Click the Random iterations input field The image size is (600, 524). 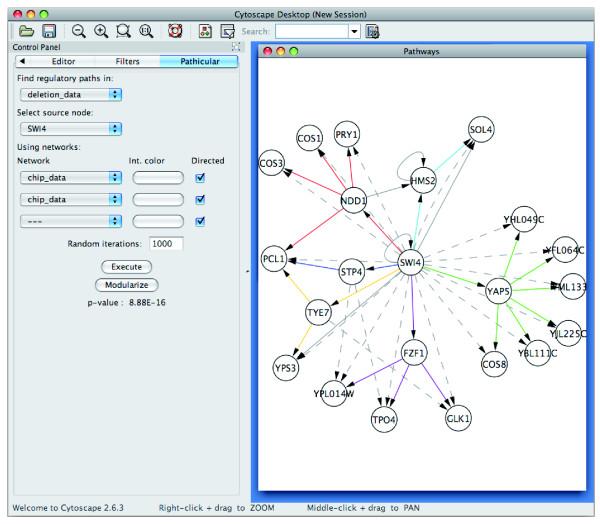coord(165,244)
